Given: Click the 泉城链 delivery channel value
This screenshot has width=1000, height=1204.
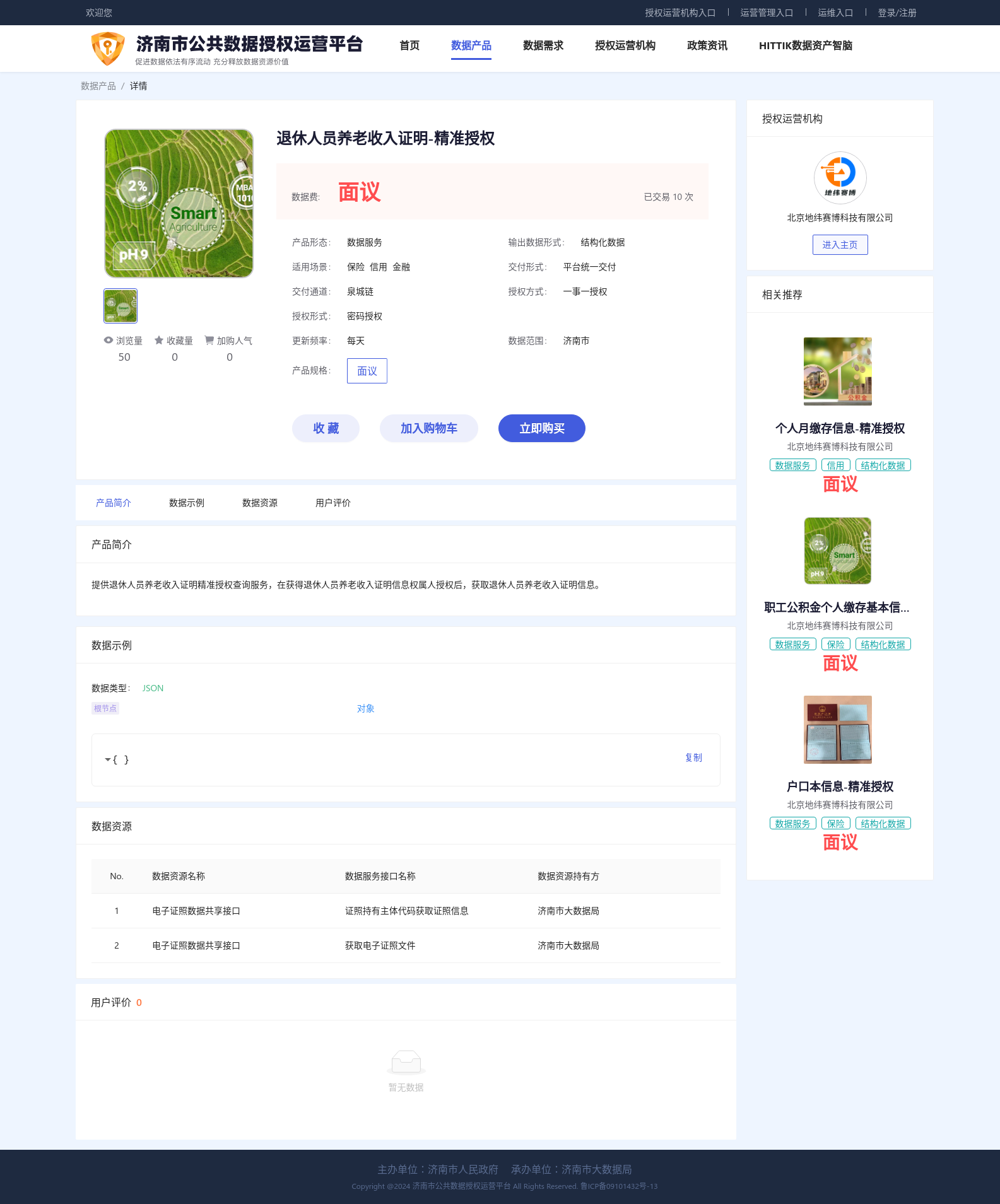Looking at the screenshot, I should (x=360, y=291).
